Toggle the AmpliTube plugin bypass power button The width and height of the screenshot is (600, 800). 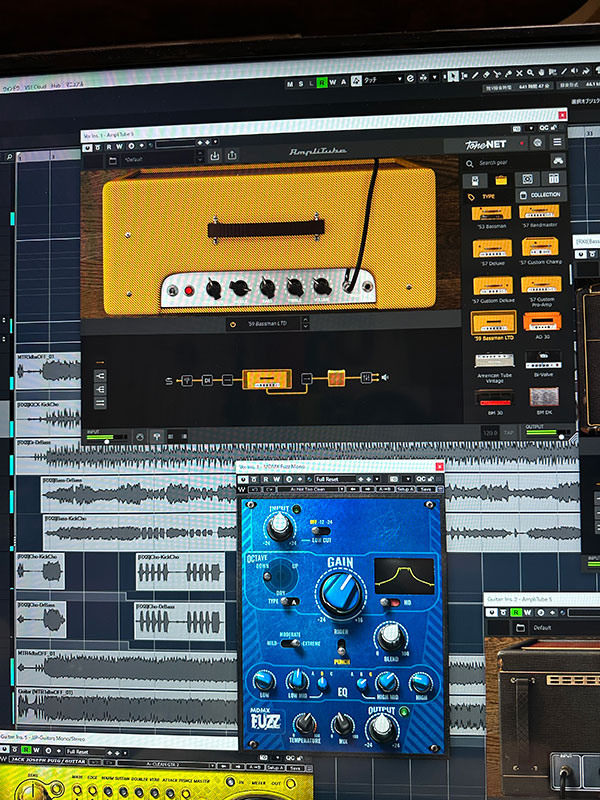point(87,148)
